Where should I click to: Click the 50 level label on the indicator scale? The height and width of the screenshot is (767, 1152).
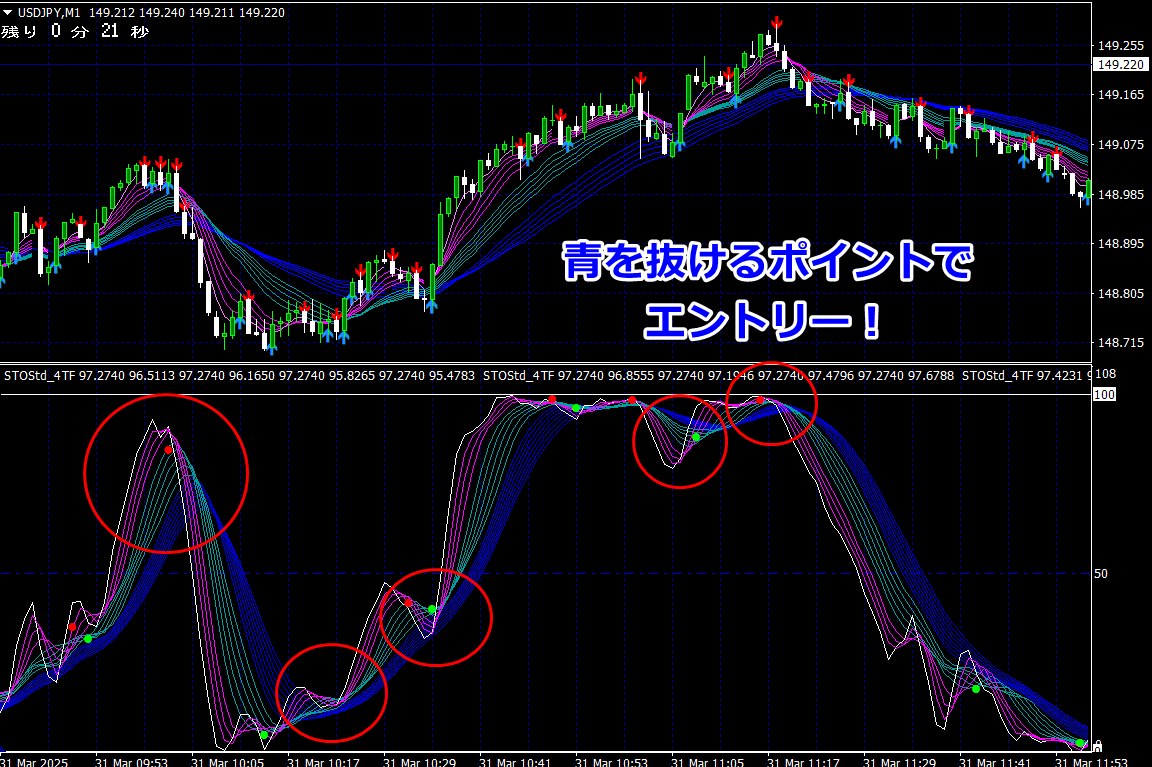pos(1101,574)
